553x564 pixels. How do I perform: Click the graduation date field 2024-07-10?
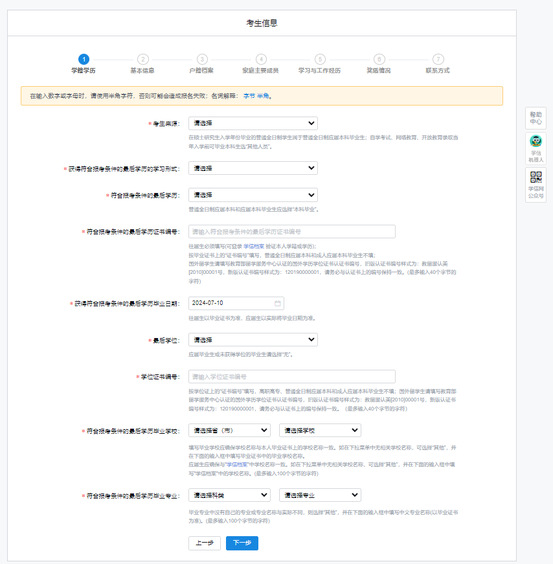pyautogui.click(x=236, y=303)
